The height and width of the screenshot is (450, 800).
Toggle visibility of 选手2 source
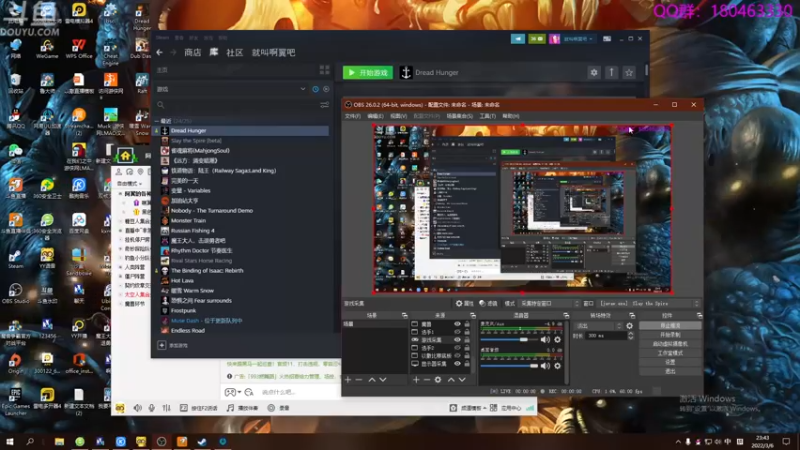click(x=457, y=347)
